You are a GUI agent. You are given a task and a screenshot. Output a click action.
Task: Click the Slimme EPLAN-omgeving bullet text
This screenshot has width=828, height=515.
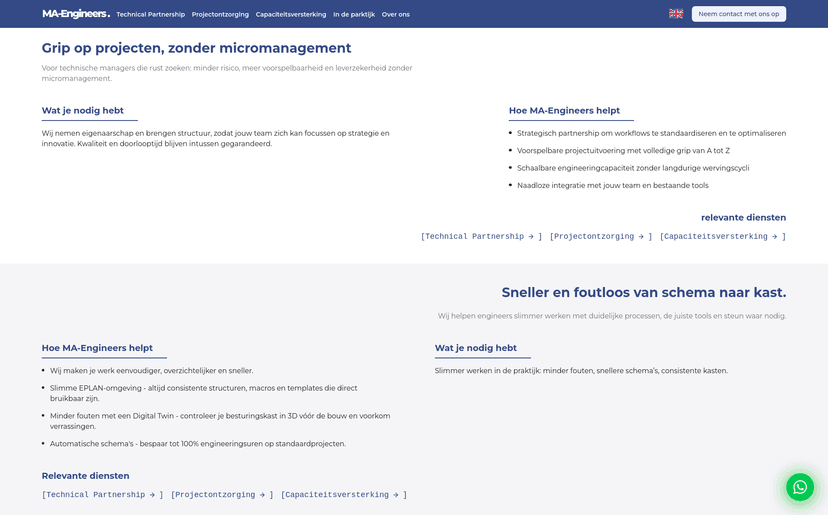point(203,388)
